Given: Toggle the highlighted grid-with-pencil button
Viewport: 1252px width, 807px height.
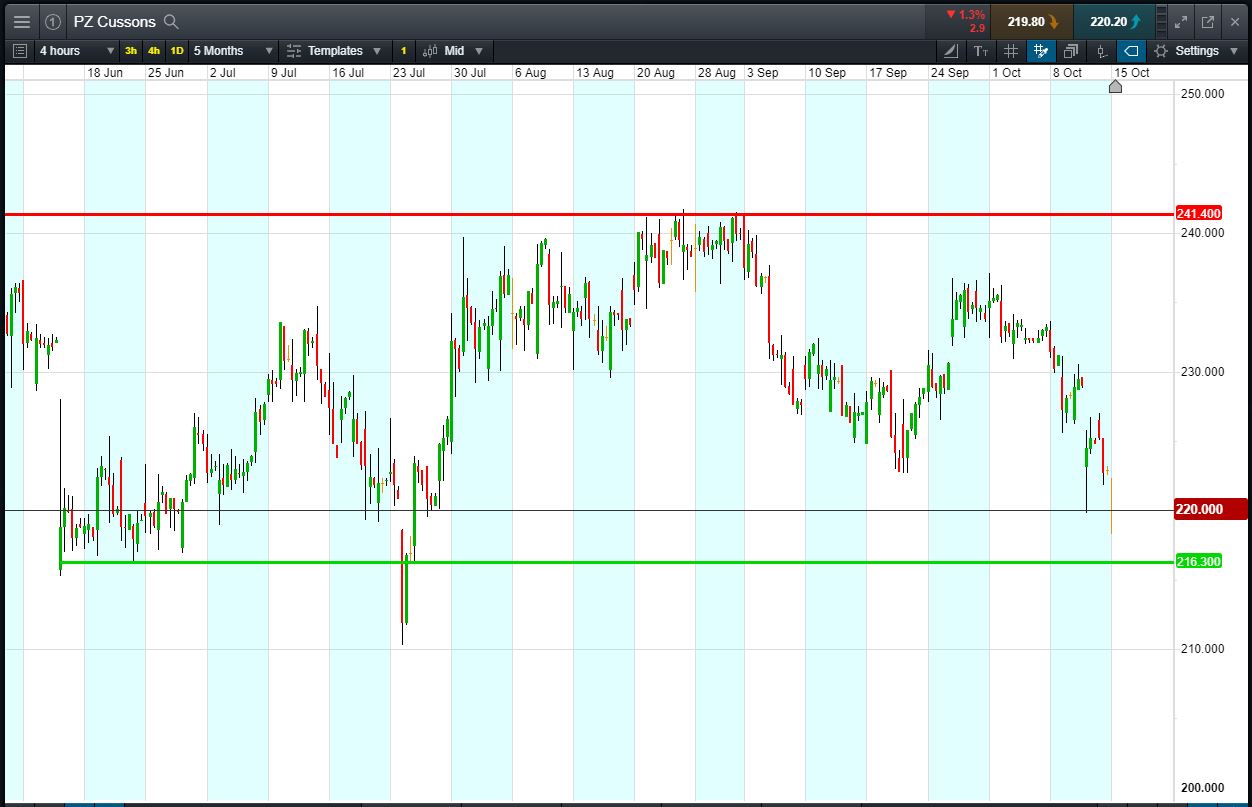Looking at the screenshot, I should click(x=1041, y=51).
